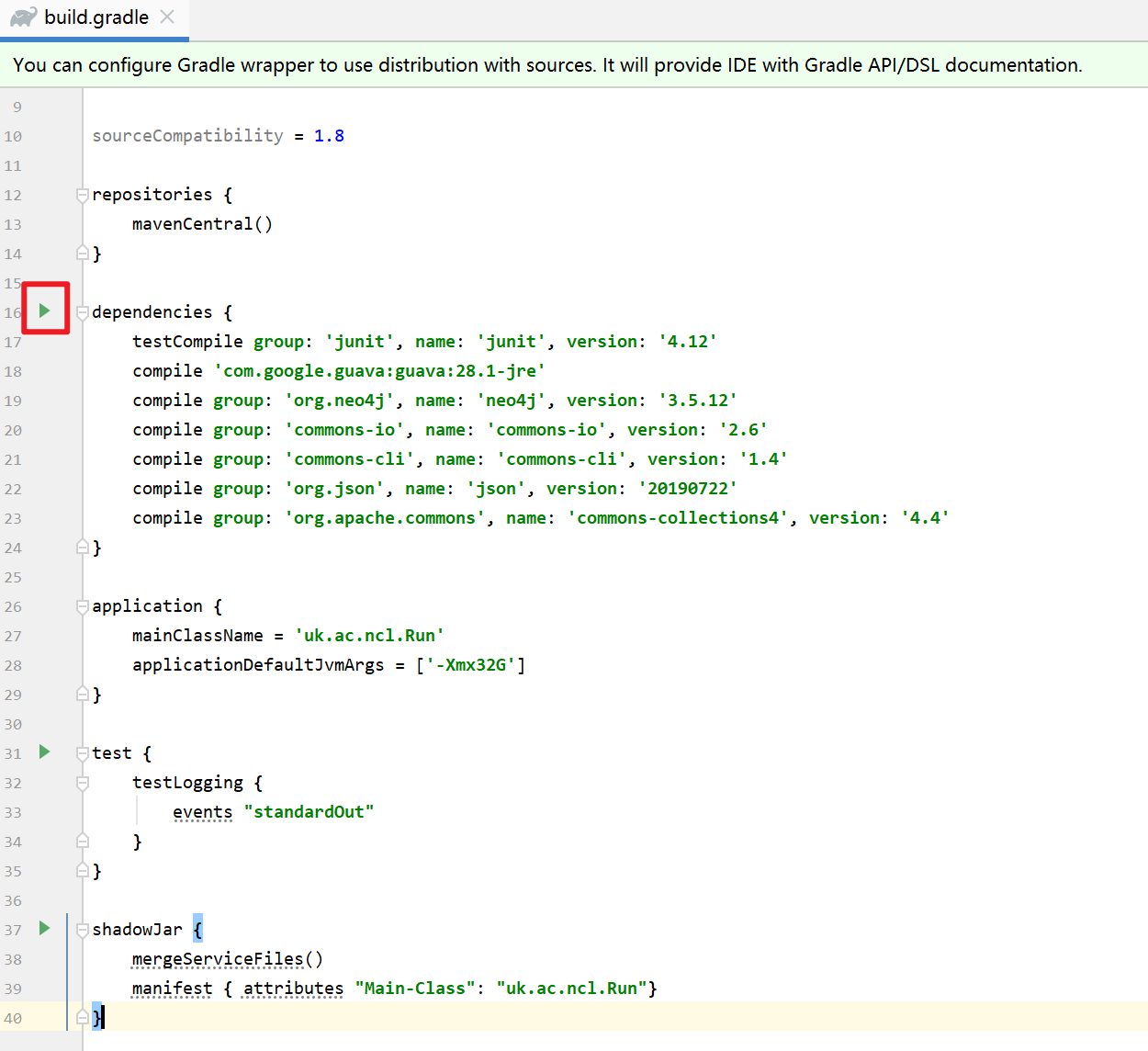Click line number 23 in the gutter
The height and width of the screenshot is (1051, 1148).
coord(13,519)
